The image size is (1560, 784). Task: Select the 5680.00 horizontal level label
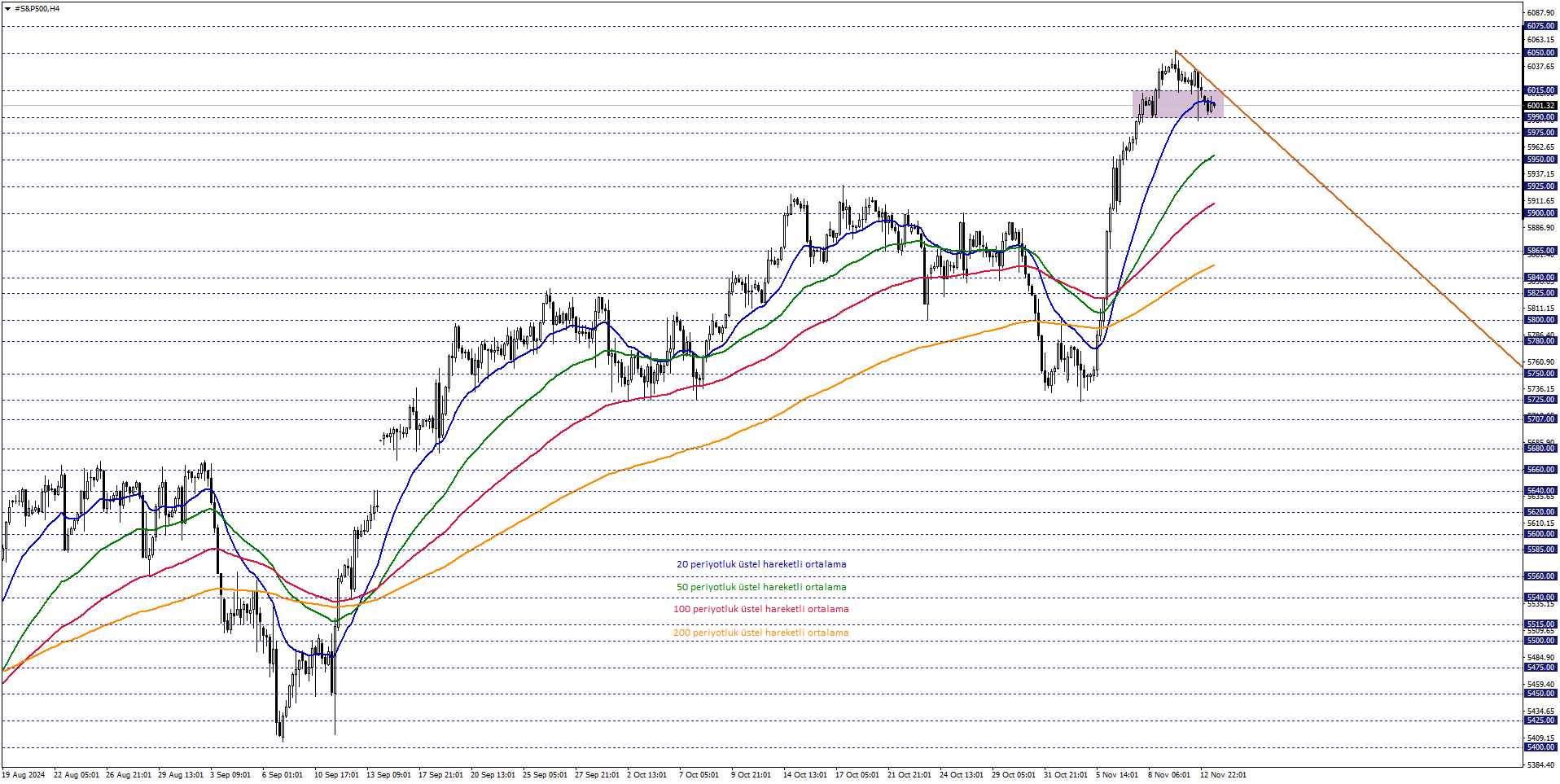[x=1540, y=449]
